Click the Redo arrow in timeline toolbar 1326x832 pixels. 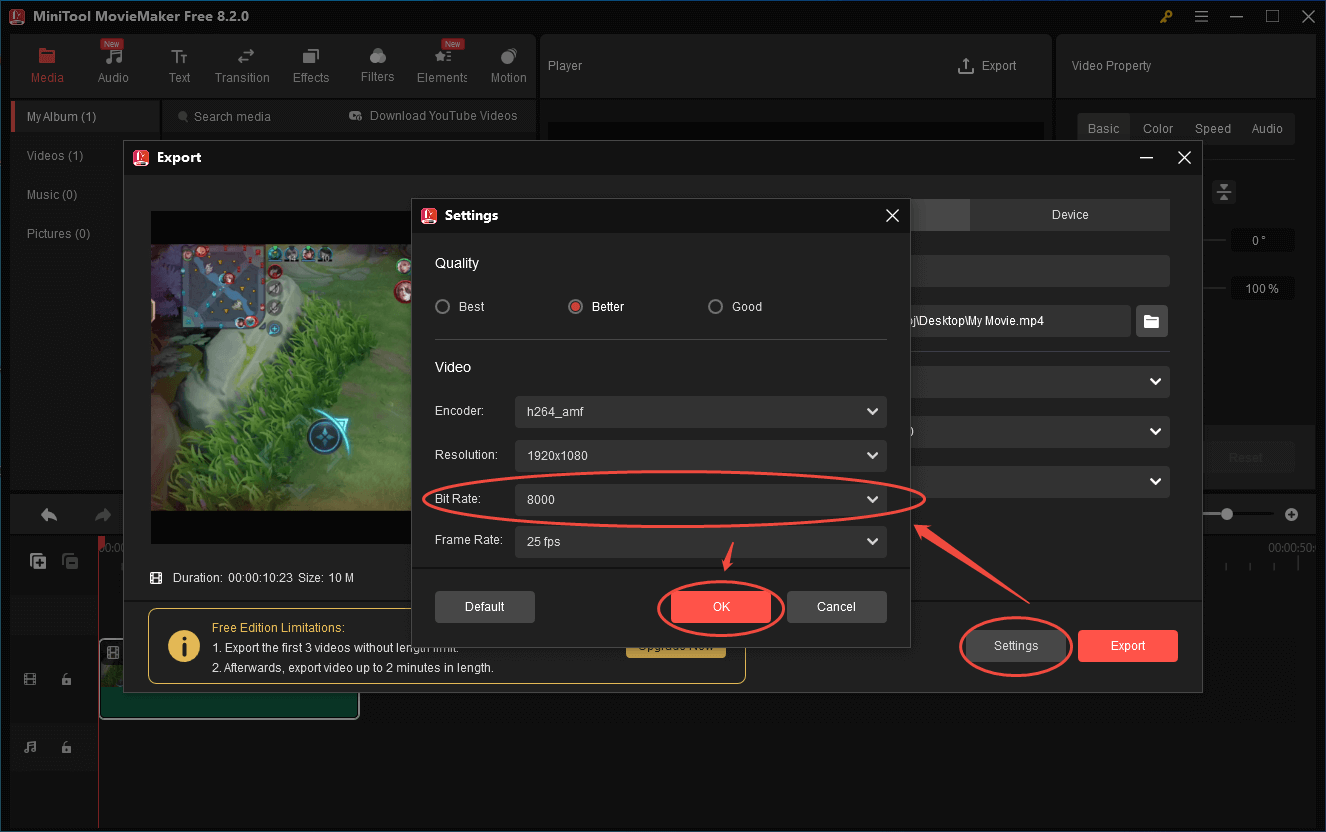(x=102, y=515)
